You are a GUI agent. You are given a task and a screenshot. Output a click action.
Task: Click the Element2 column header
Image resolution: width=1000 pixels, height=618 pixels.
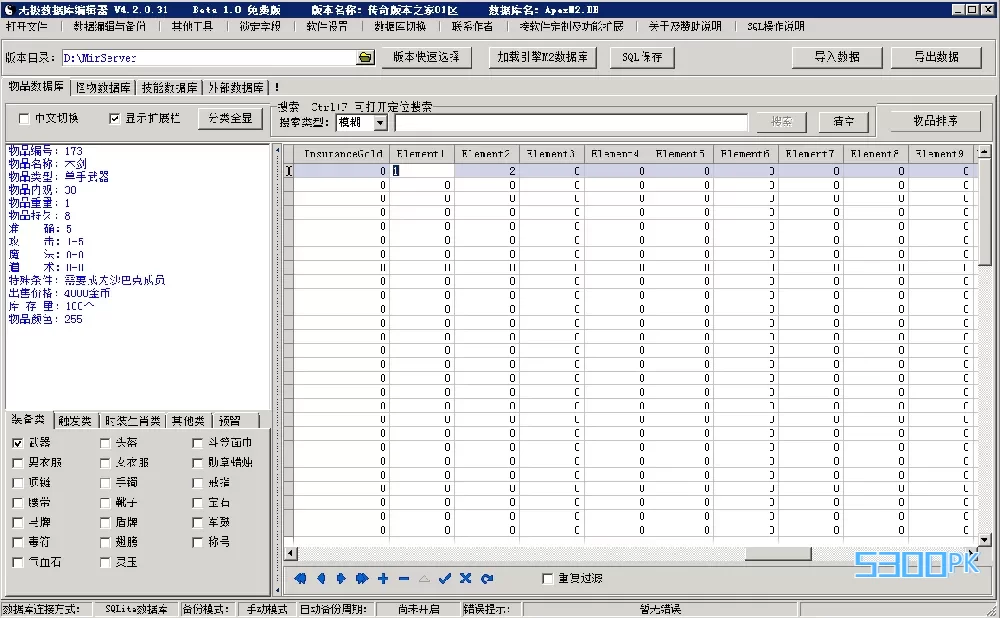487,154
